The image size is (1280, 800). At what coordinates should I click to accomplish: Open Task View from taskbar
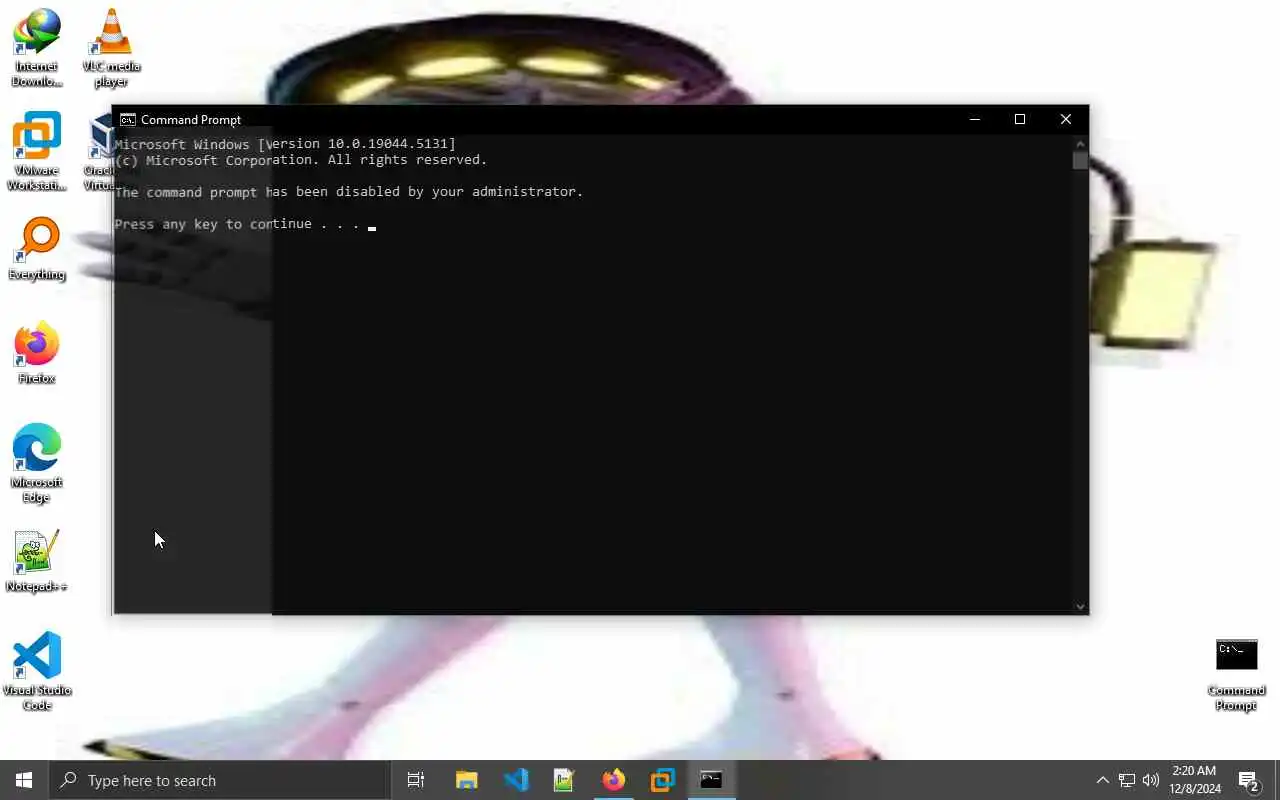pyautogui.click(x=416, y=780)
